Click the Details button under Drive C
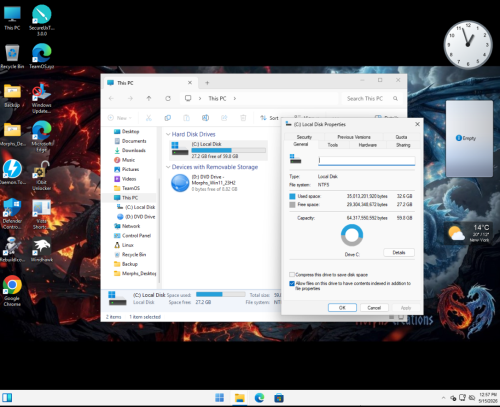This screenshot has width=500, height=407. tap(399, 252)
